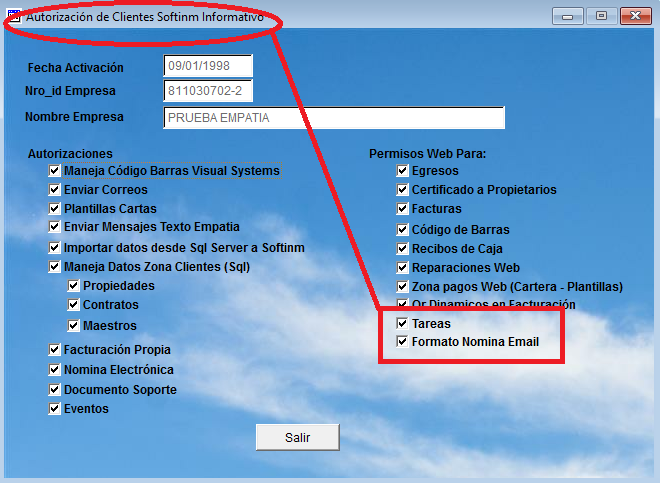Toggle Importar datos desde Sql Server checkbox
660x483 pixels.
[x=54, y=248]
